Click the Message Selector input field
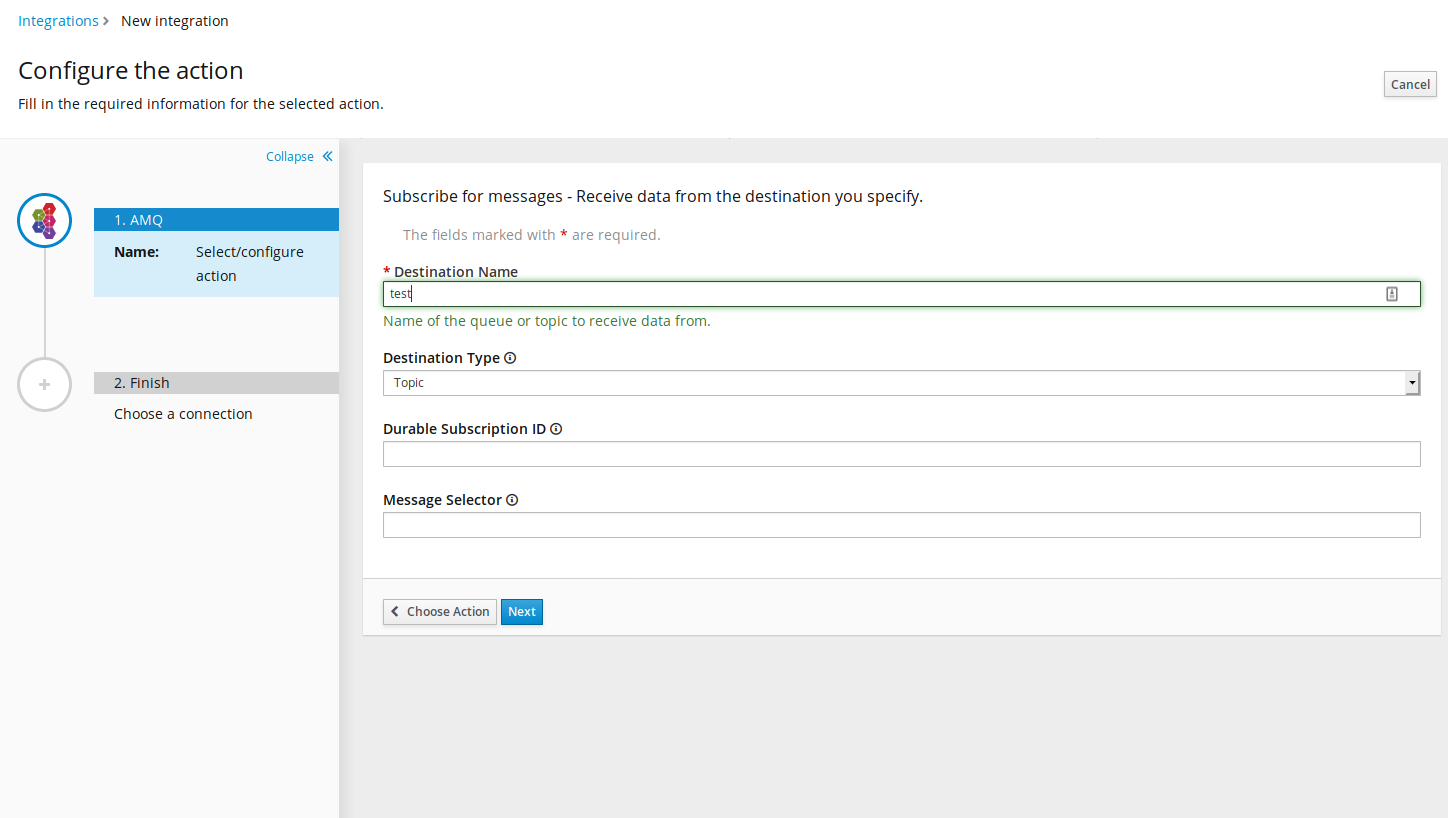1448x818 pixels. 902,525
